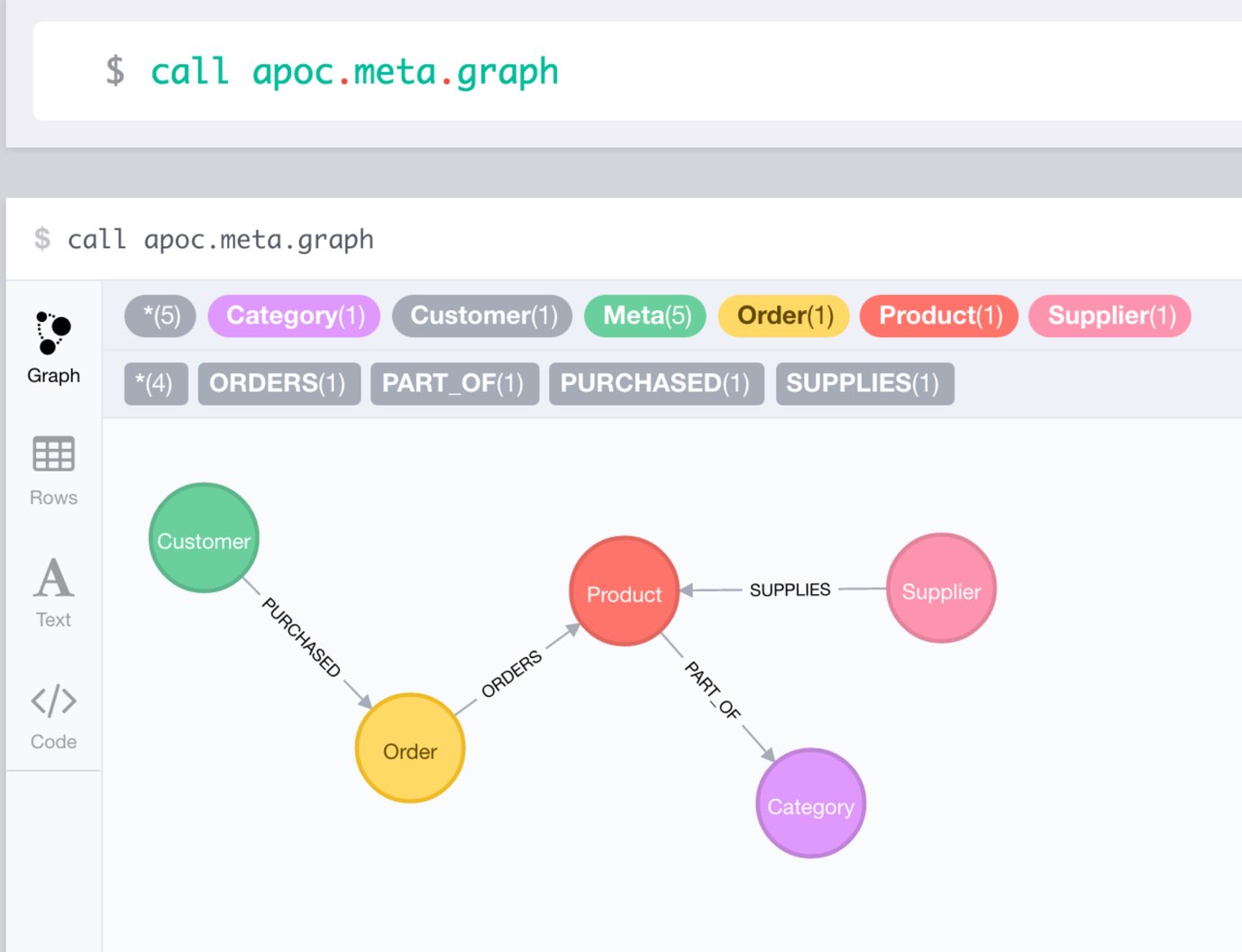Select the ORDERS(1) relationship pill
The image size is (1242, 952).
coord(279,383)
